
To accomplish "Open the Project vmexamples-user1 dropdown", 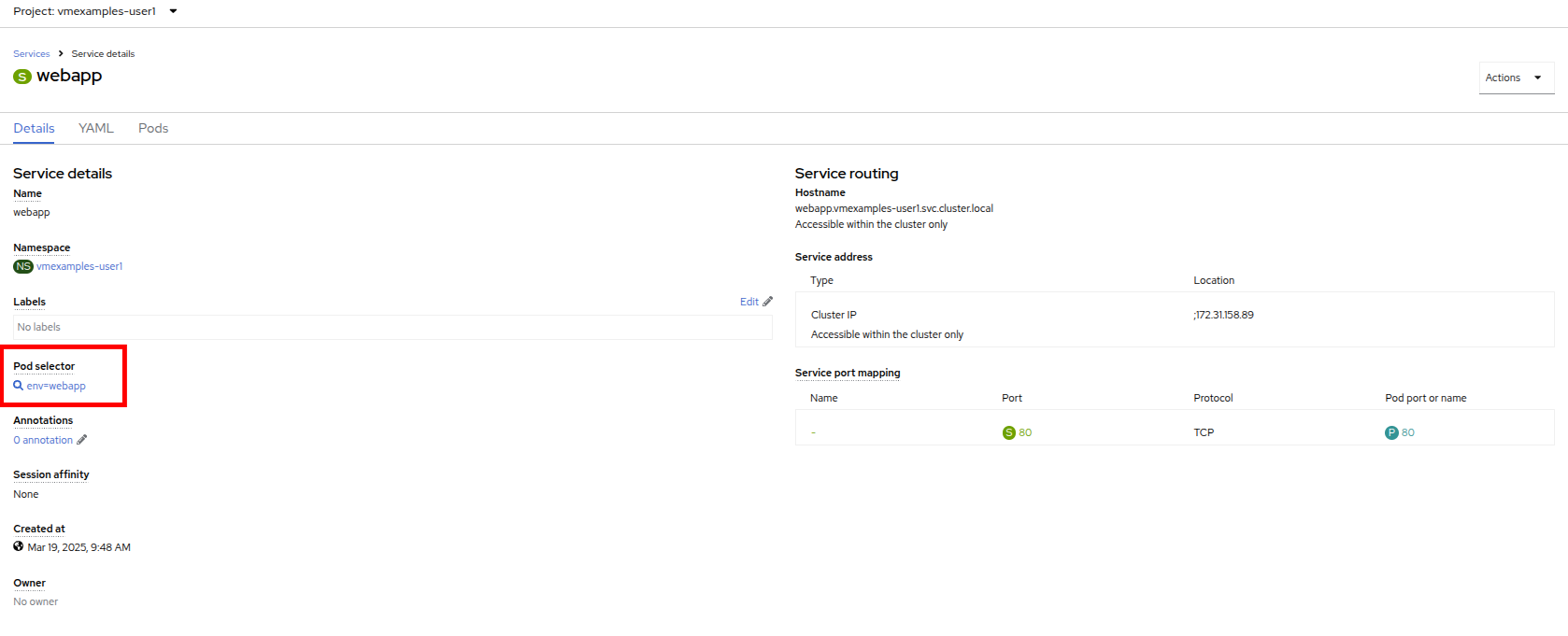I will click(x=94, y=11).
